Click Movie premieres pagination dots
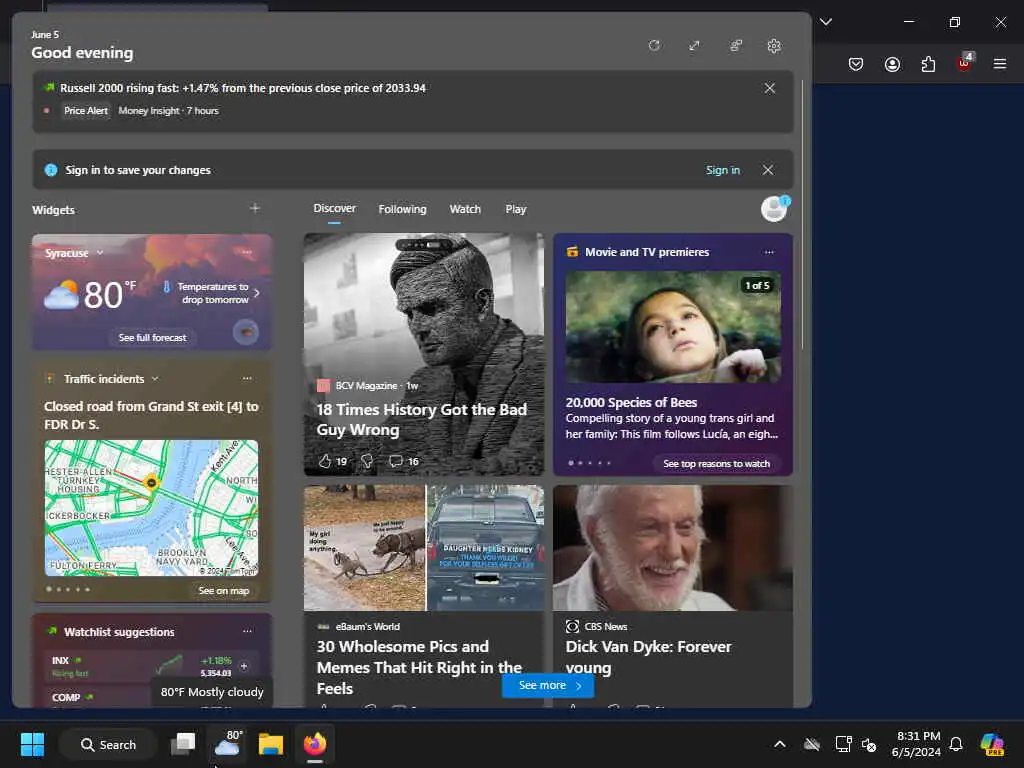 pyautogui.click(x=590, y=463)
